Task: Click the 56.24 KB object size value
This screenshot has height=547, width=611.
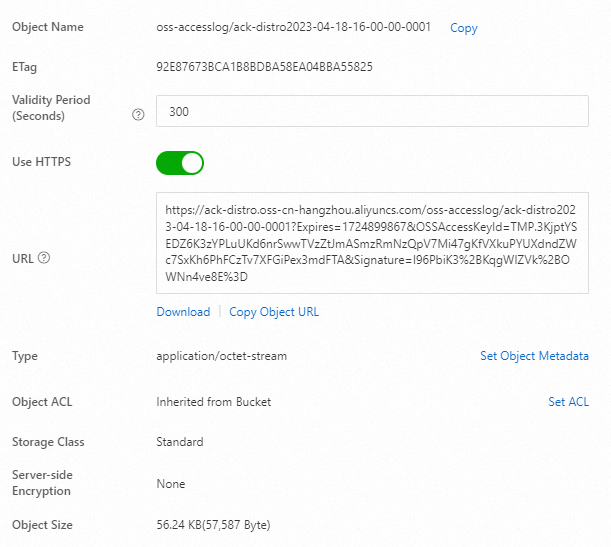Action: 213,525
